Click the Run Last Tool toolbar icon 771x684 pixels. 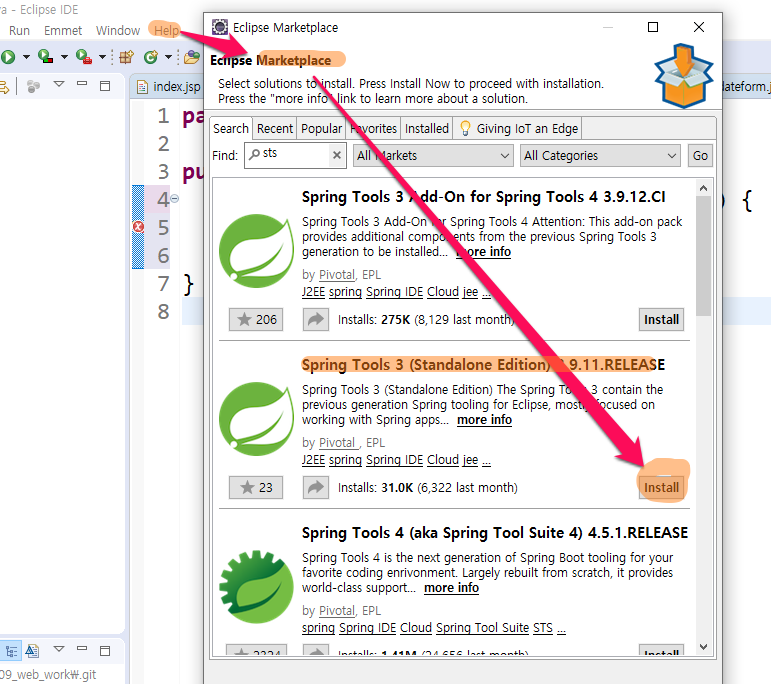(x=84, y=57)
